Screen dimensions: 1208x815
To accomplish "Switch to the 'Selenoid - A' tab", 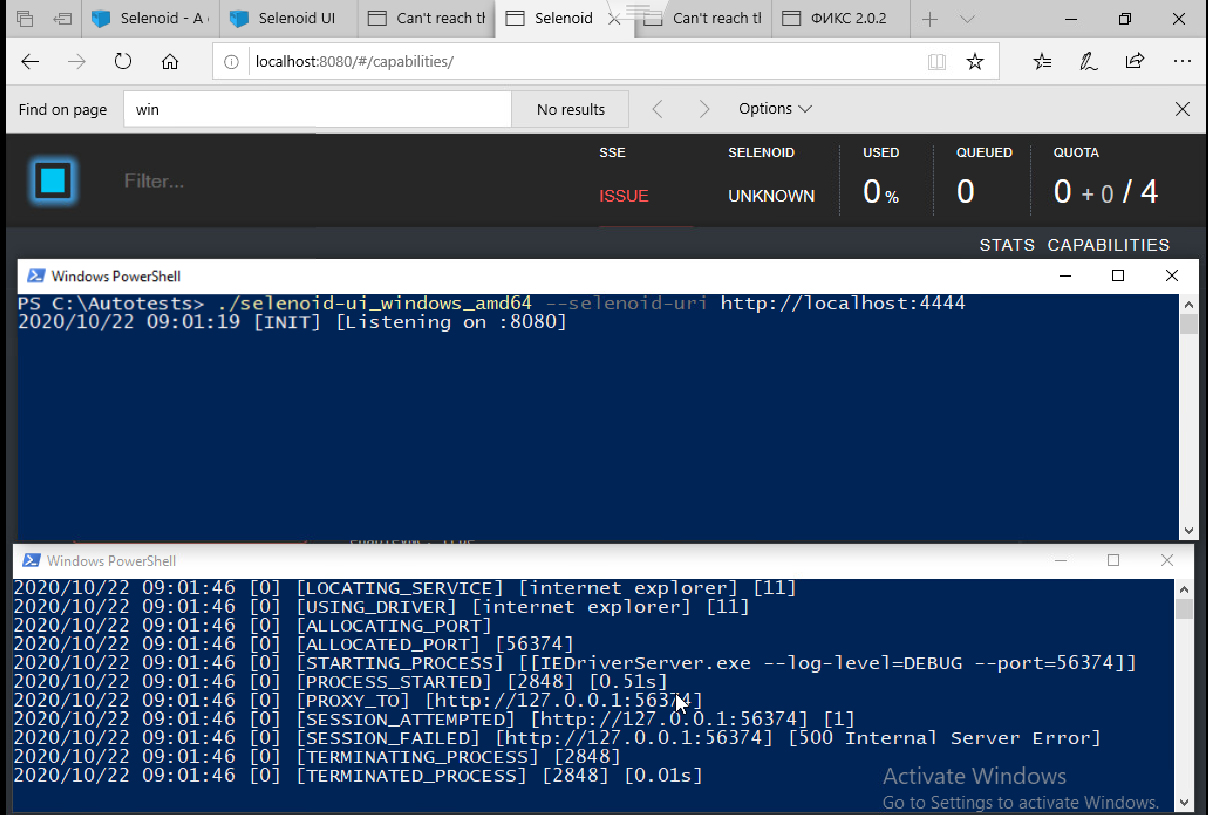I will coord(150,18).
